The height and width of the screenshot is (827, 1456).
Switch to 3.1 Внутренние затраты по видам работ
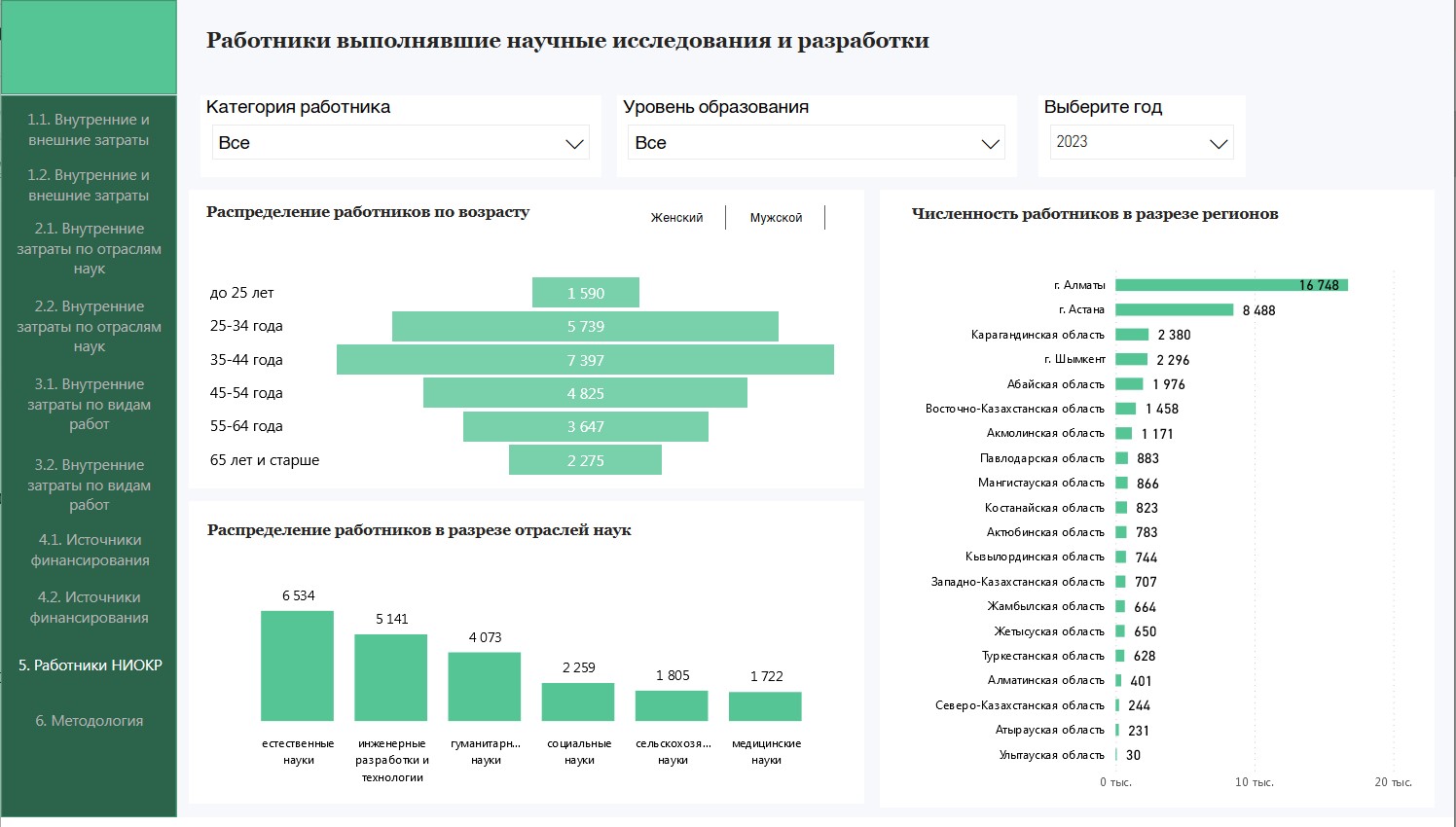[x=89, y=404]
